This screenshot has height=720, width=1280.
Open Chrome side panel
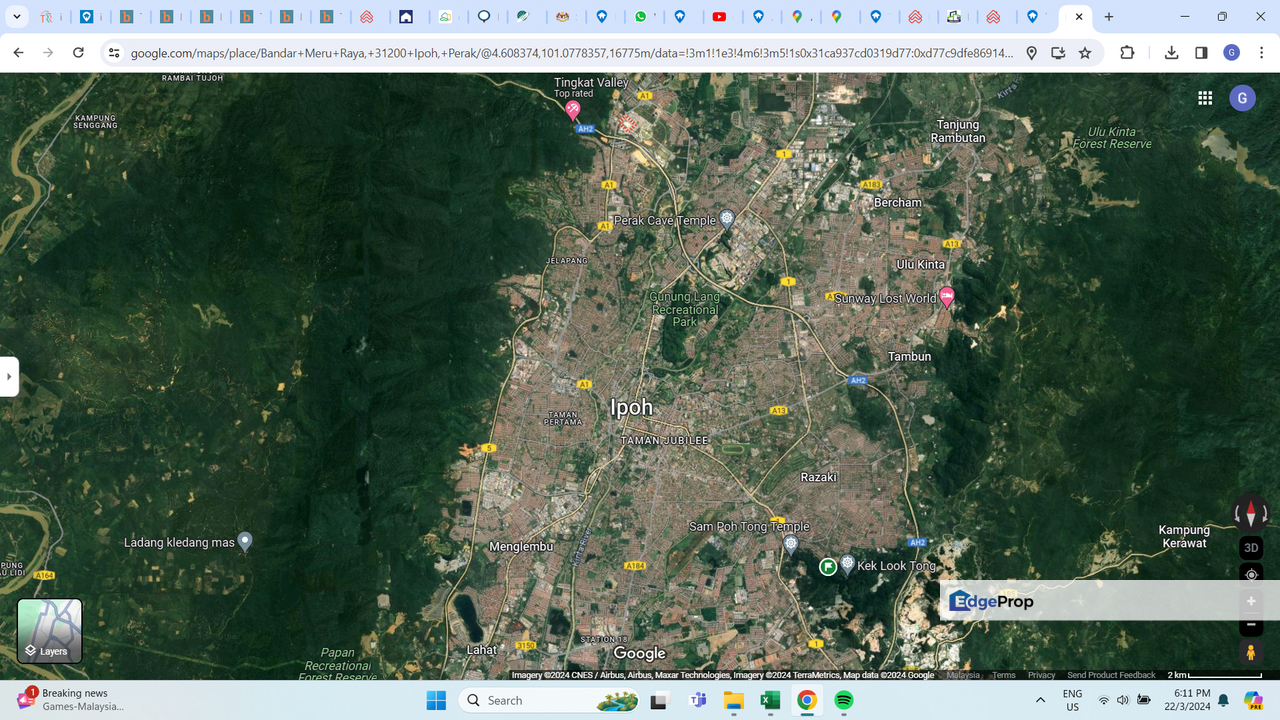click(1201, 53)
